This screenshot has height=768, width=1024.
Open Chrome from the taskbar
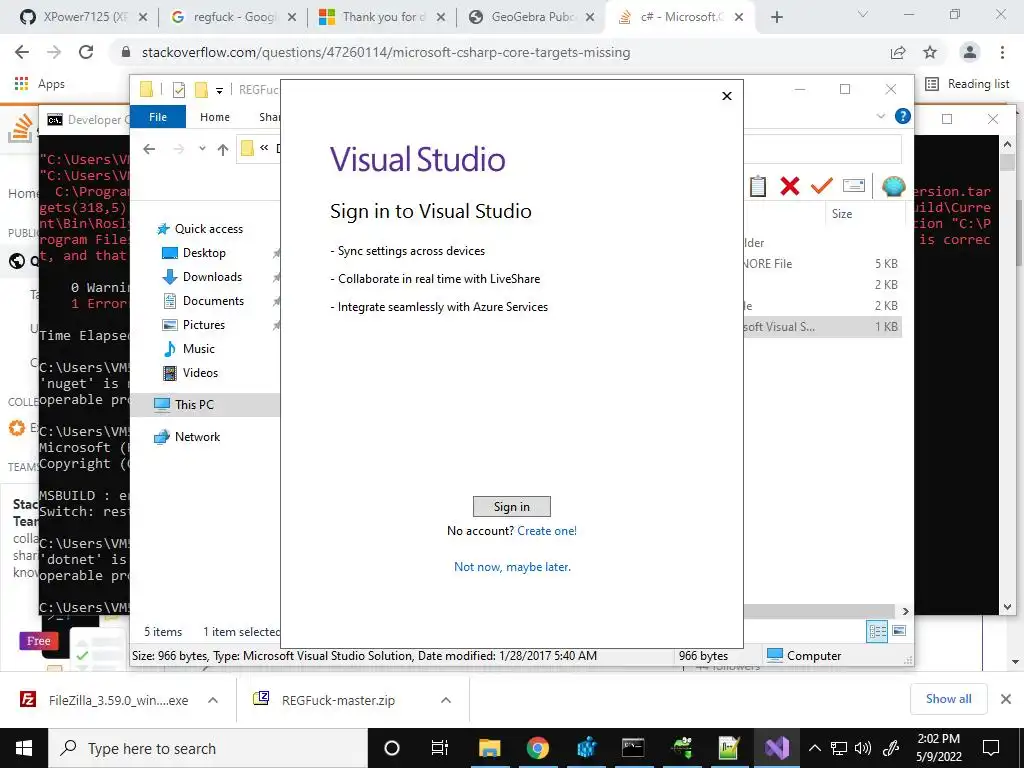537,748
